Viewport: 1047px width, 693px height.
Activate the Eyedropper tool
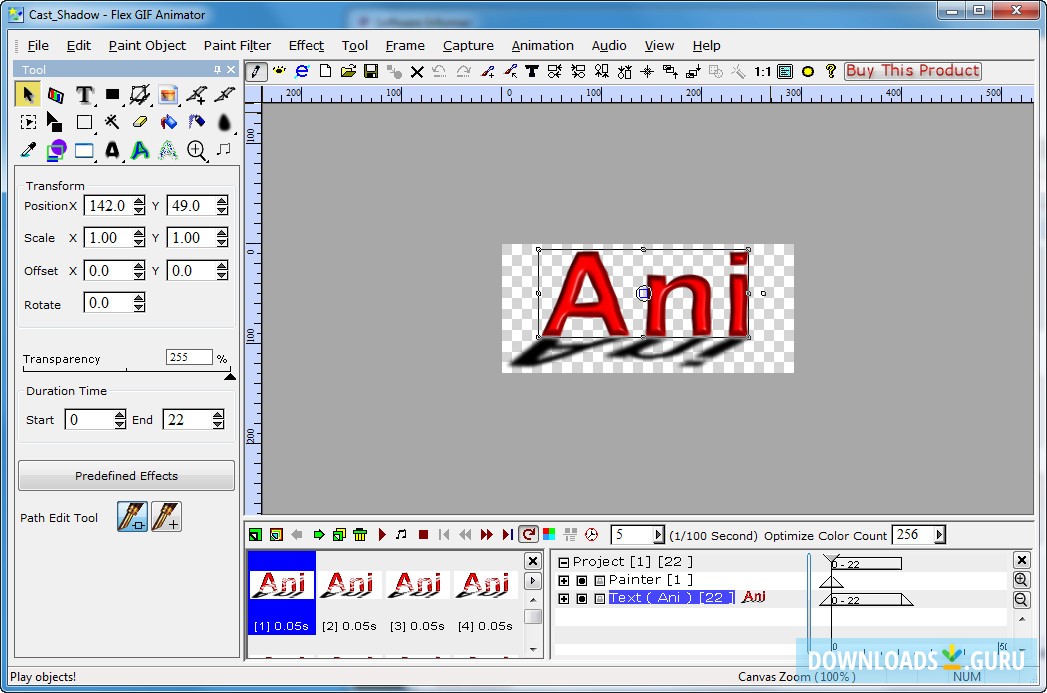27,150
